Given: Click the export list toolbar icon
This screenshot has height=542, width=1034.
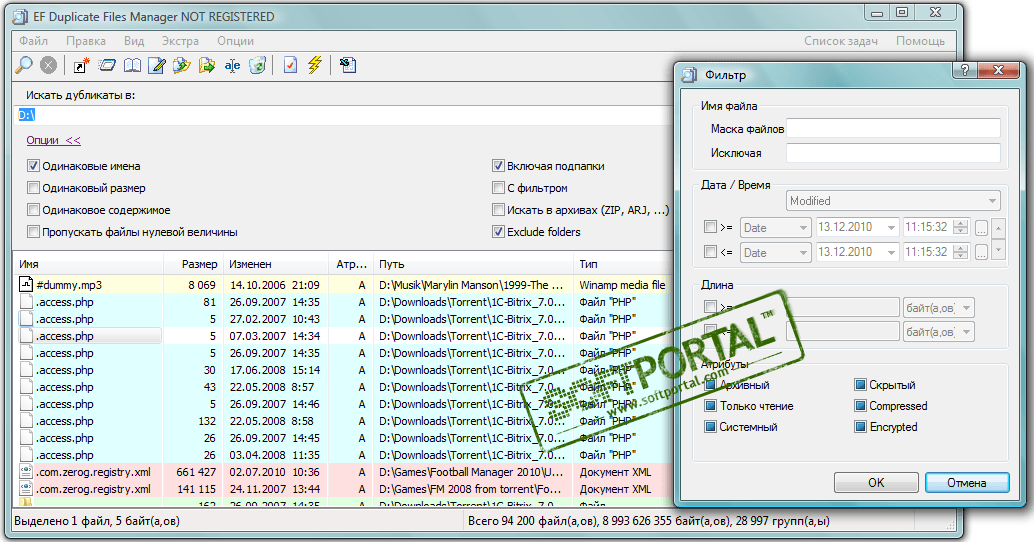Looking at the screenshot, I should pos(348,65).
